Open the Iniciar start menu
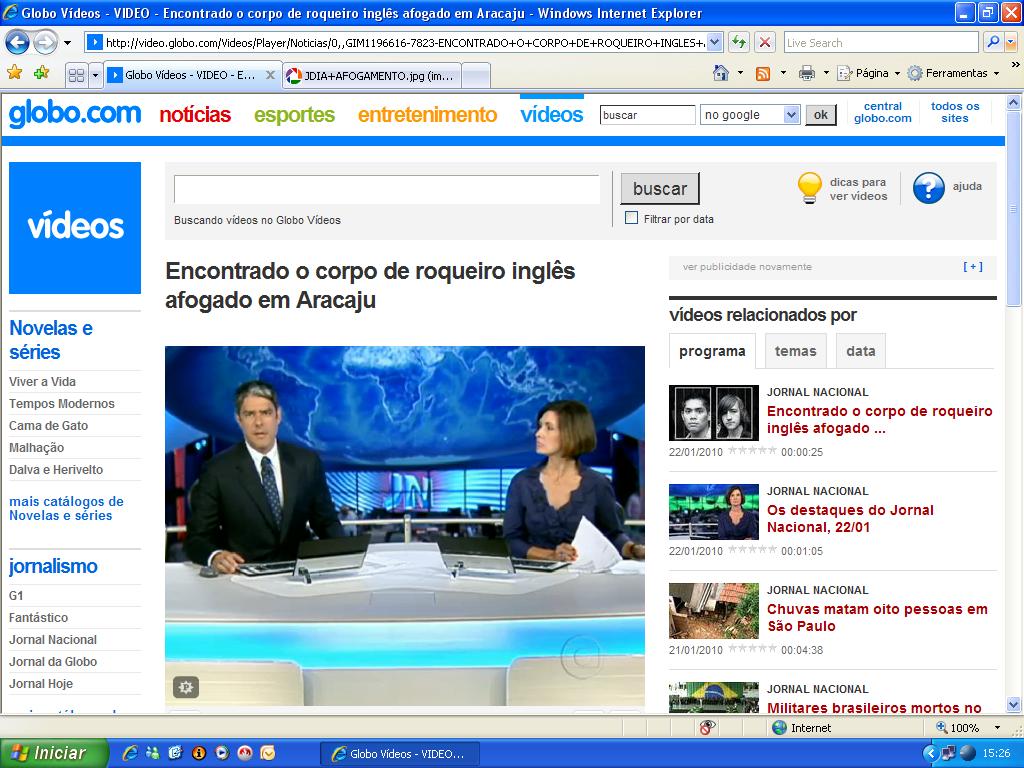The width and height of the screenshot is (1024, 768). coord(54,753)
